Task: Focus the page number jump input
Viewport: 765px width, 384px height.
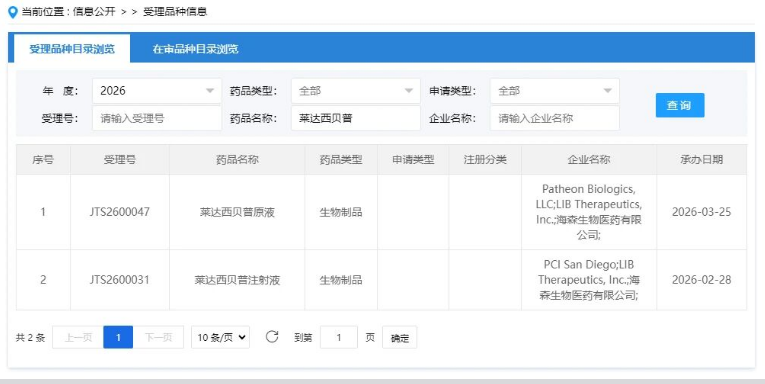Action: 339,337
